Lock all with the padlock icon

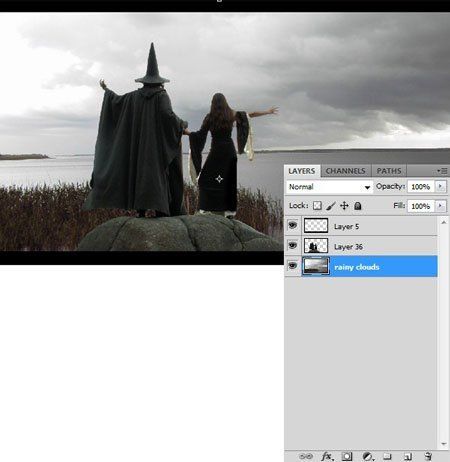[x=358, y=206]
